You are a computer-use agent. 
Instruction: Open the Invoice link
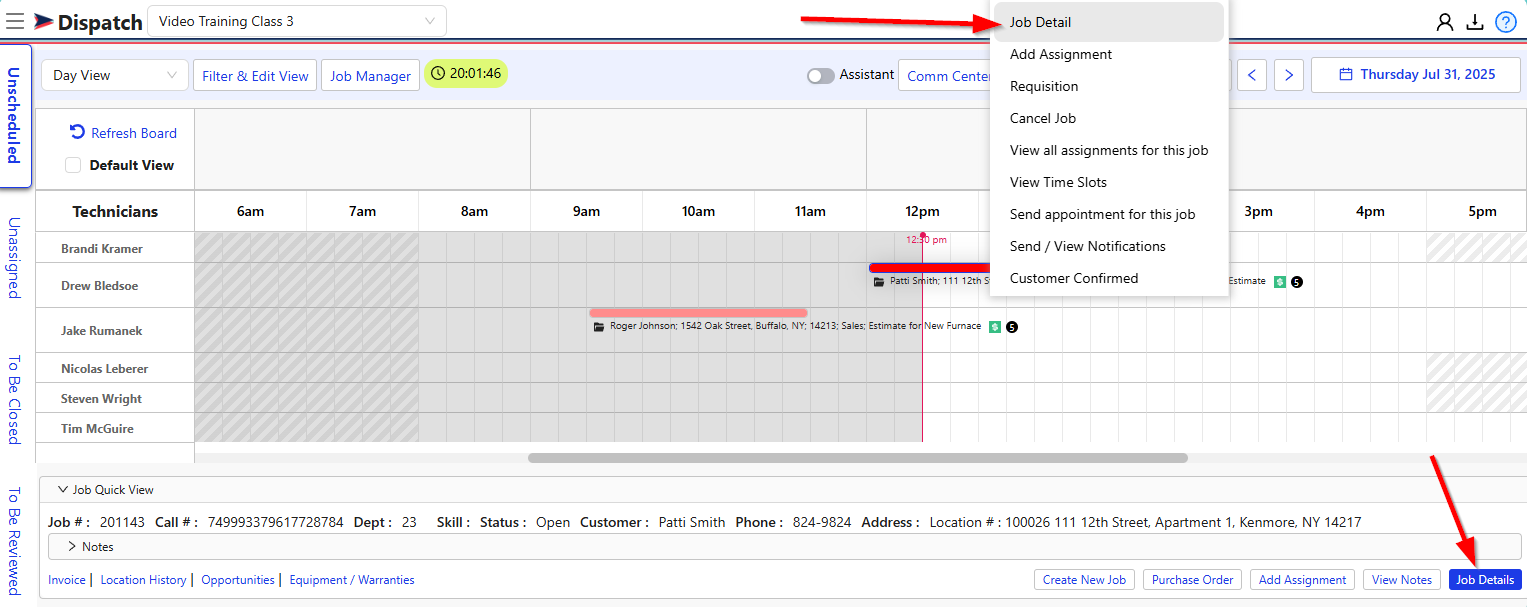coord(67,580)
